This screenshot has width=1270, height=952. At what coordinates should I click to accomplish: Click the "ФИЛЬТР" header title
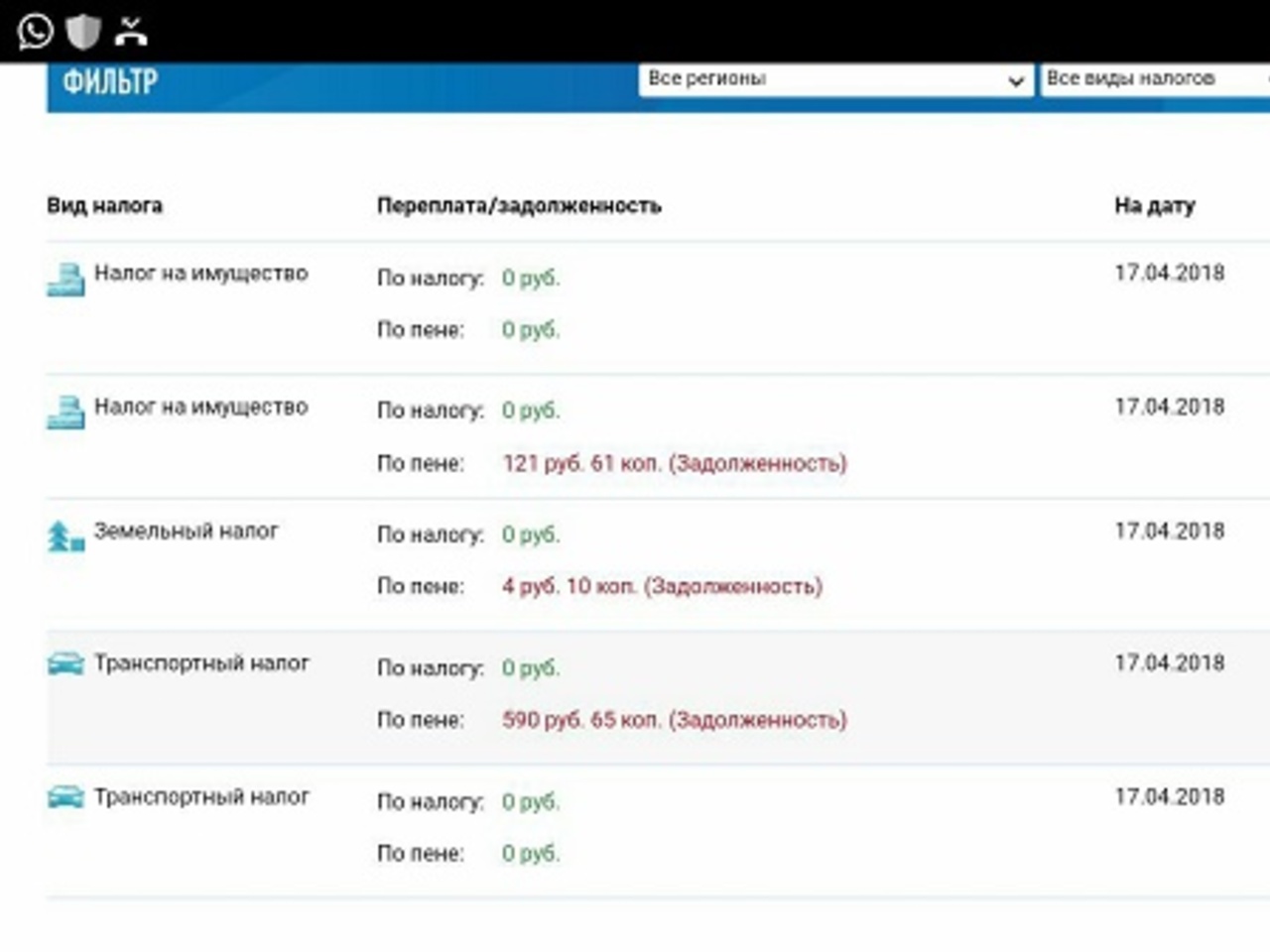[110, 81]
